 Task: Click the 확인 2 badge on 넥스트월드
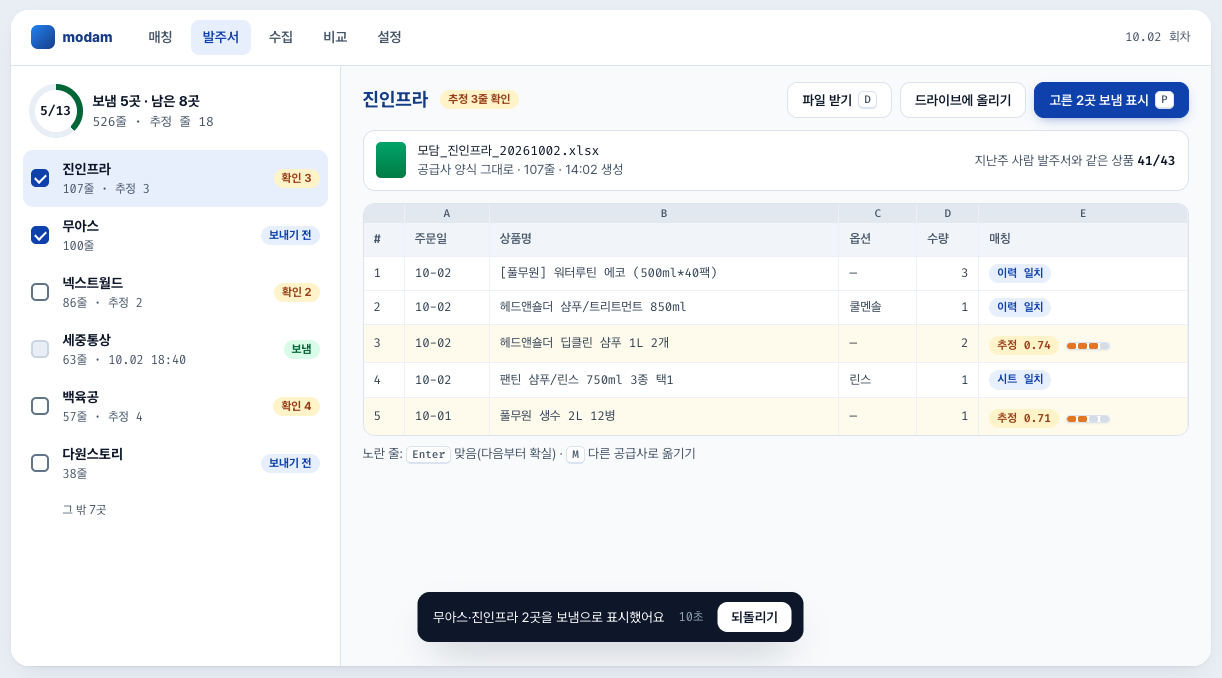297,292
